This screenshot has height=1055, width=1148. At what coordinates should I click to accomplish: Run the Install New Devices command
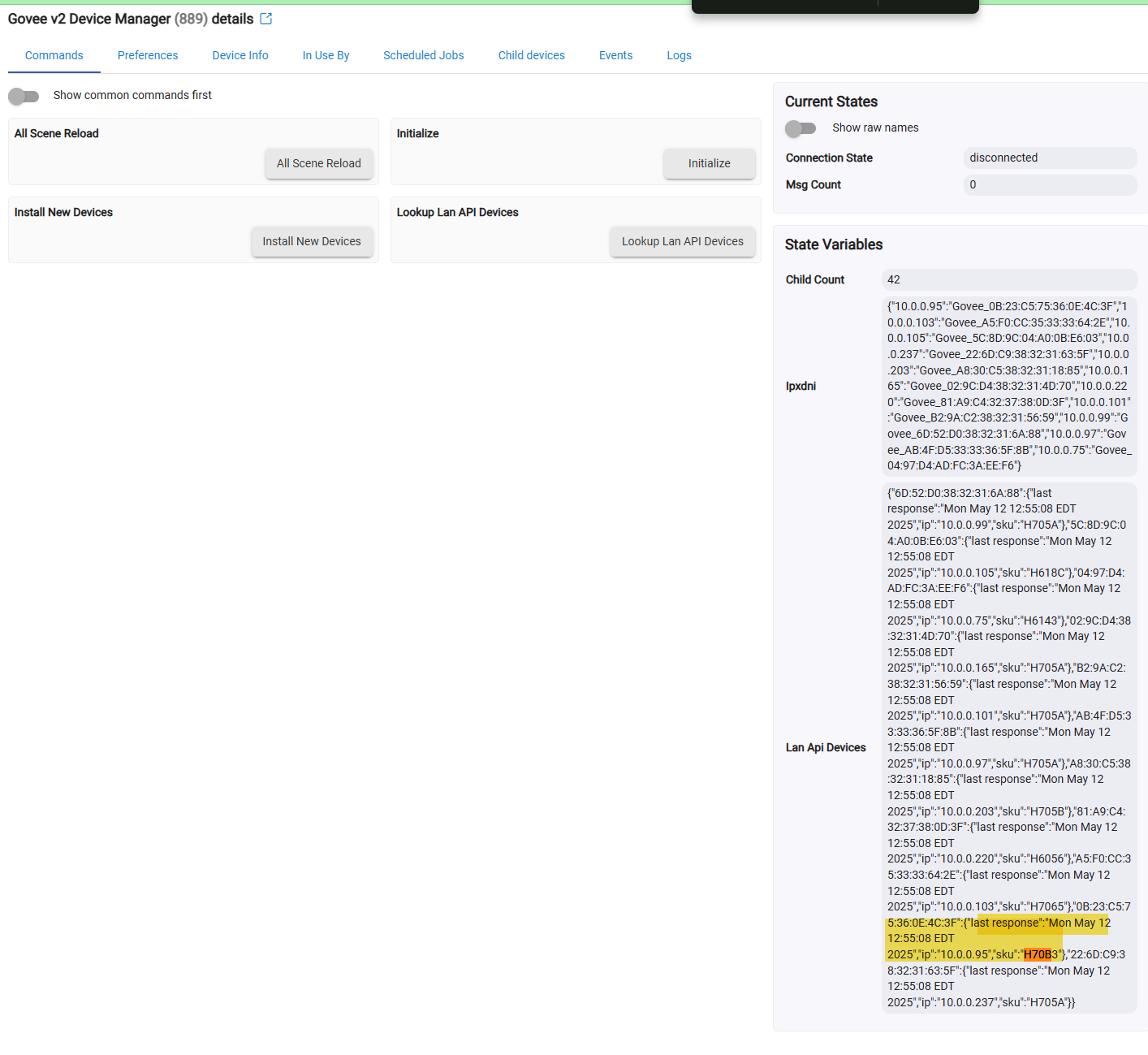click(312, 241)
